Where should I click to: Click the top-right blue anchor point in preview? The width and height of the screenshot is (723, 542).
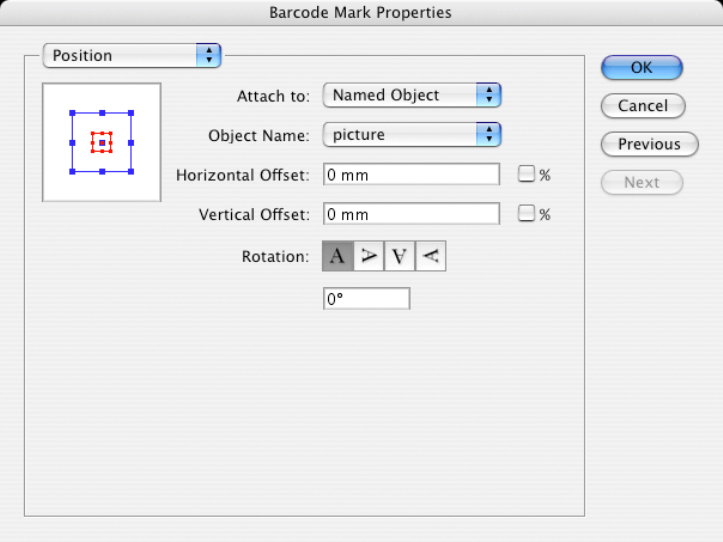(131, 113)
